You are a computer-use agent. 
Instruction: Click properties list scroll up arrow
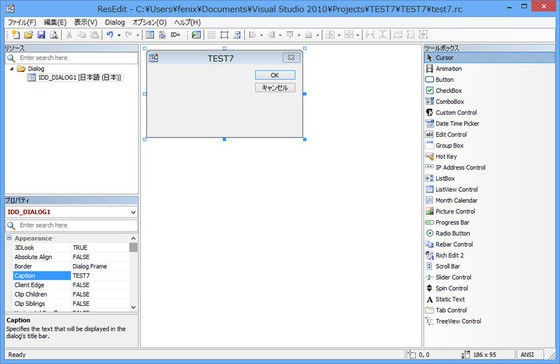[x=133, y=238]
